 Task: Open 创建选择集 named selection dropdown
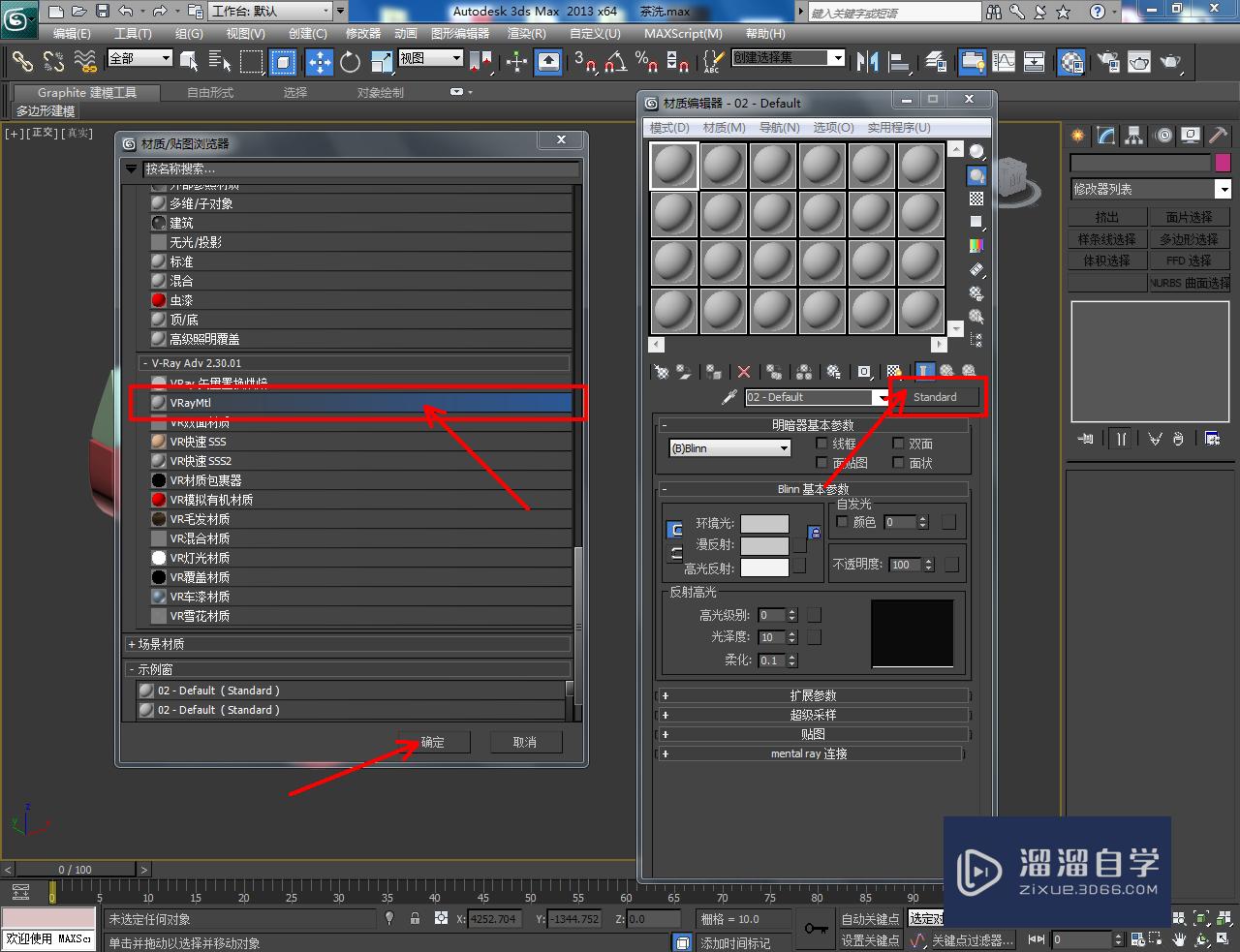coord(789,57)
